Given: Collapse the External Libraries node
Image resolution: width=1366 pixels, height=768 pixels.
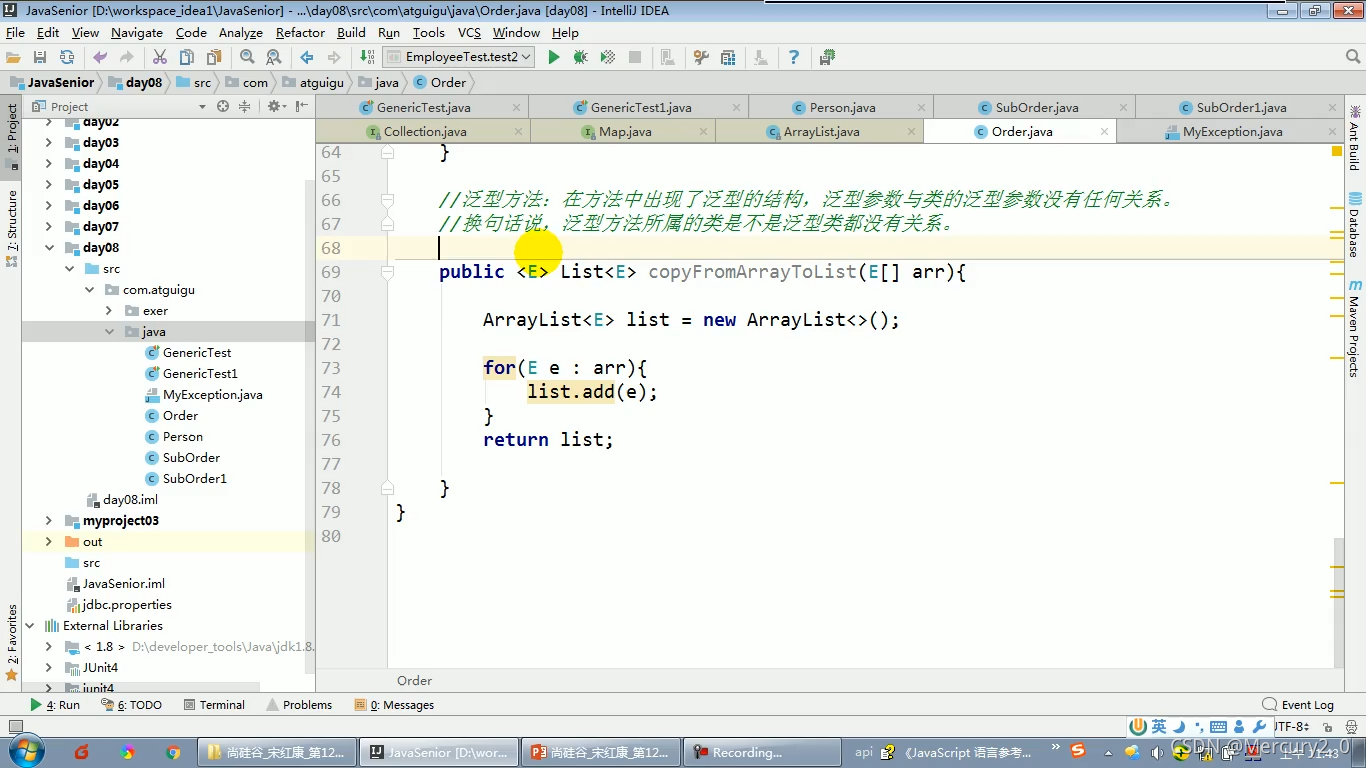Looking at the screenshot, I should click(29, 625).
